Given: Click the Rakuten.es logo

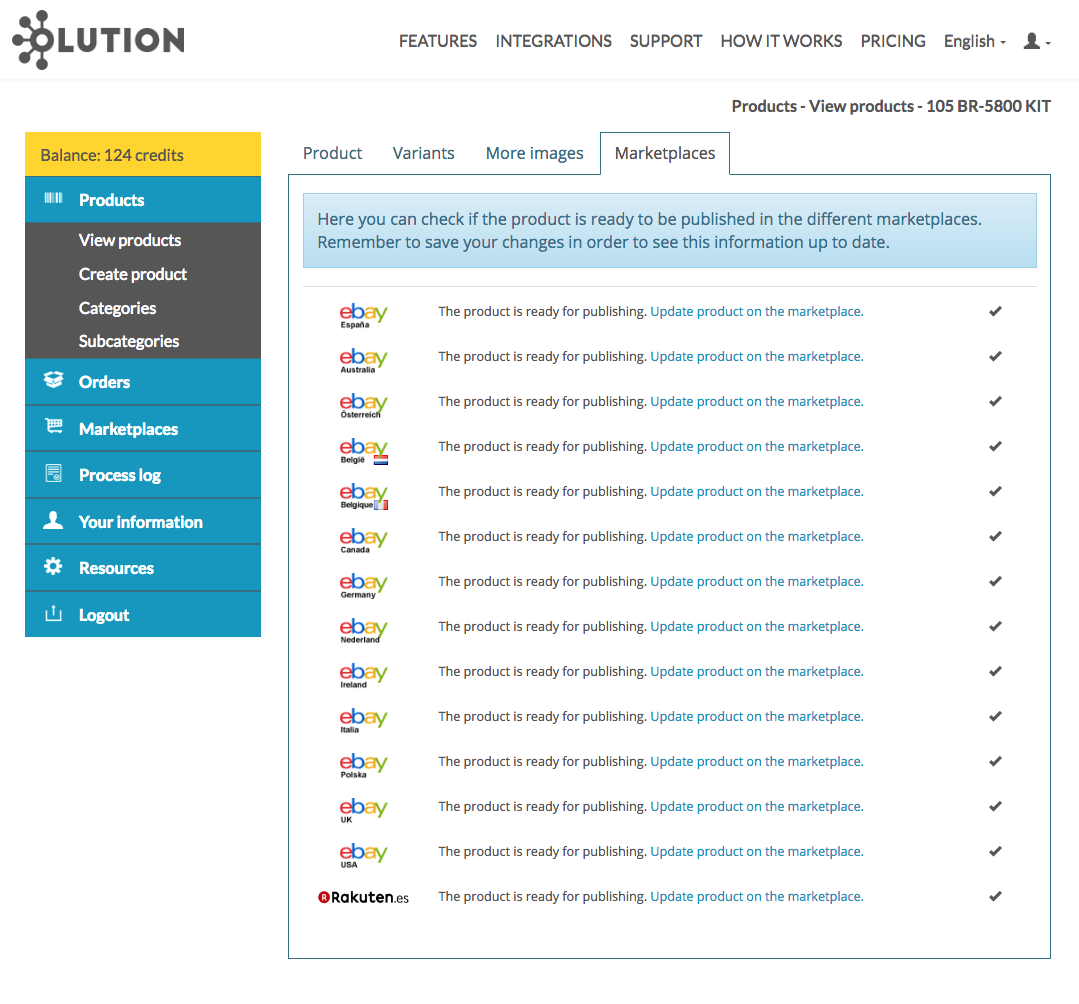Looking at the screenshot, I should point(363,897).
